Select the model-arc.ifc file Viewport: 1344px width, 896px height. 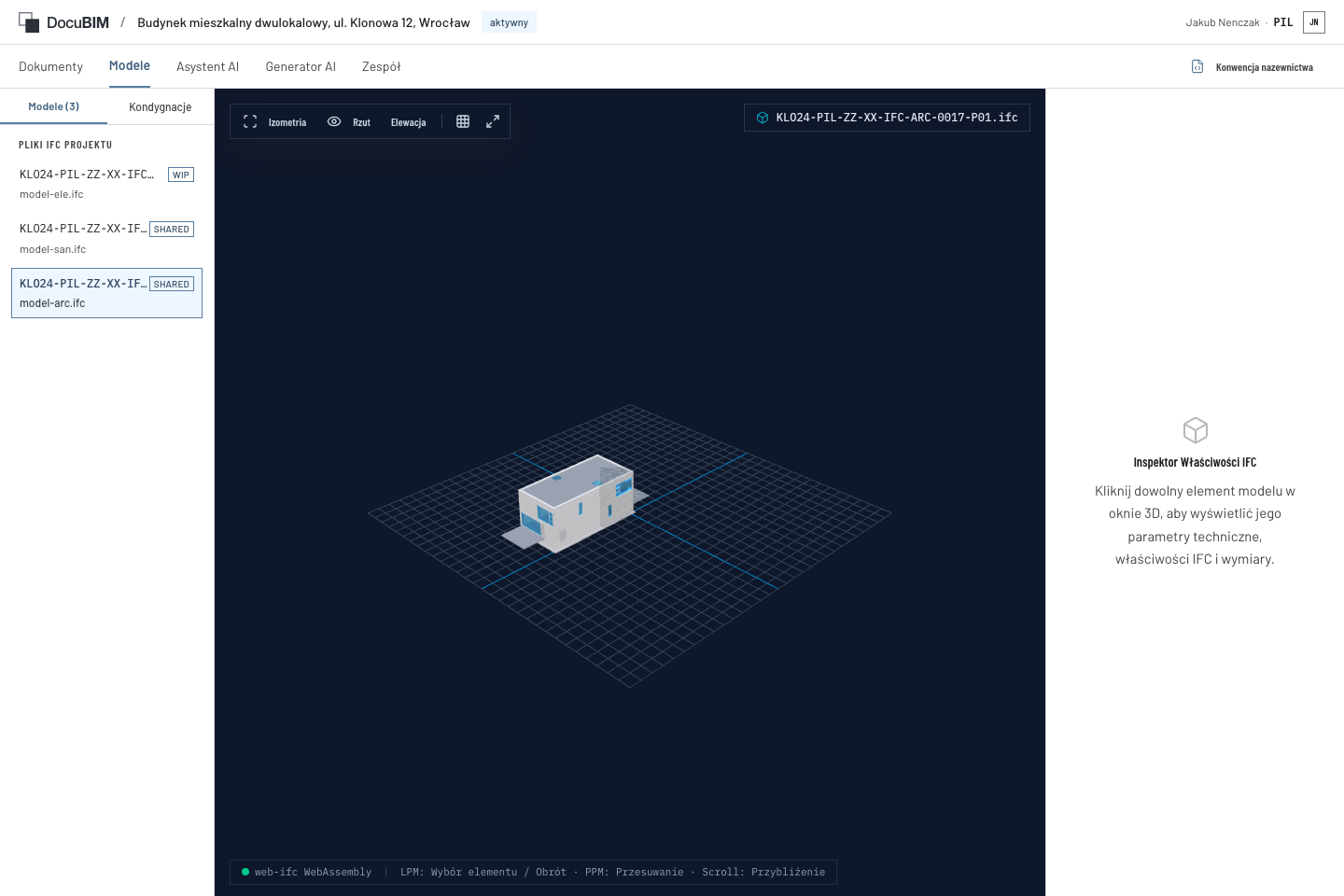click(106, 293)
